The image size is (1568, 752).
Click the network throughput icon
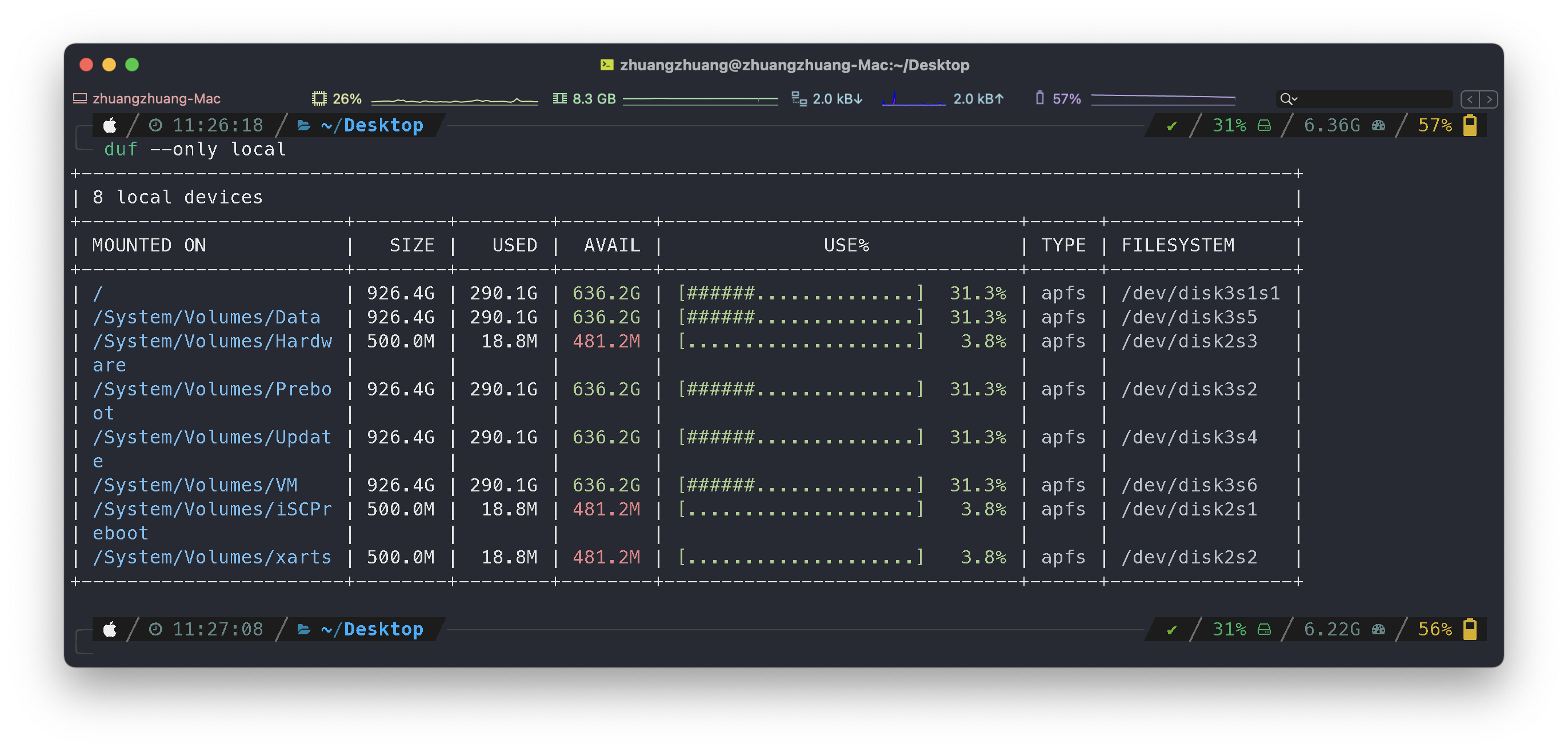pyautogui.click(x=799, y=99)
